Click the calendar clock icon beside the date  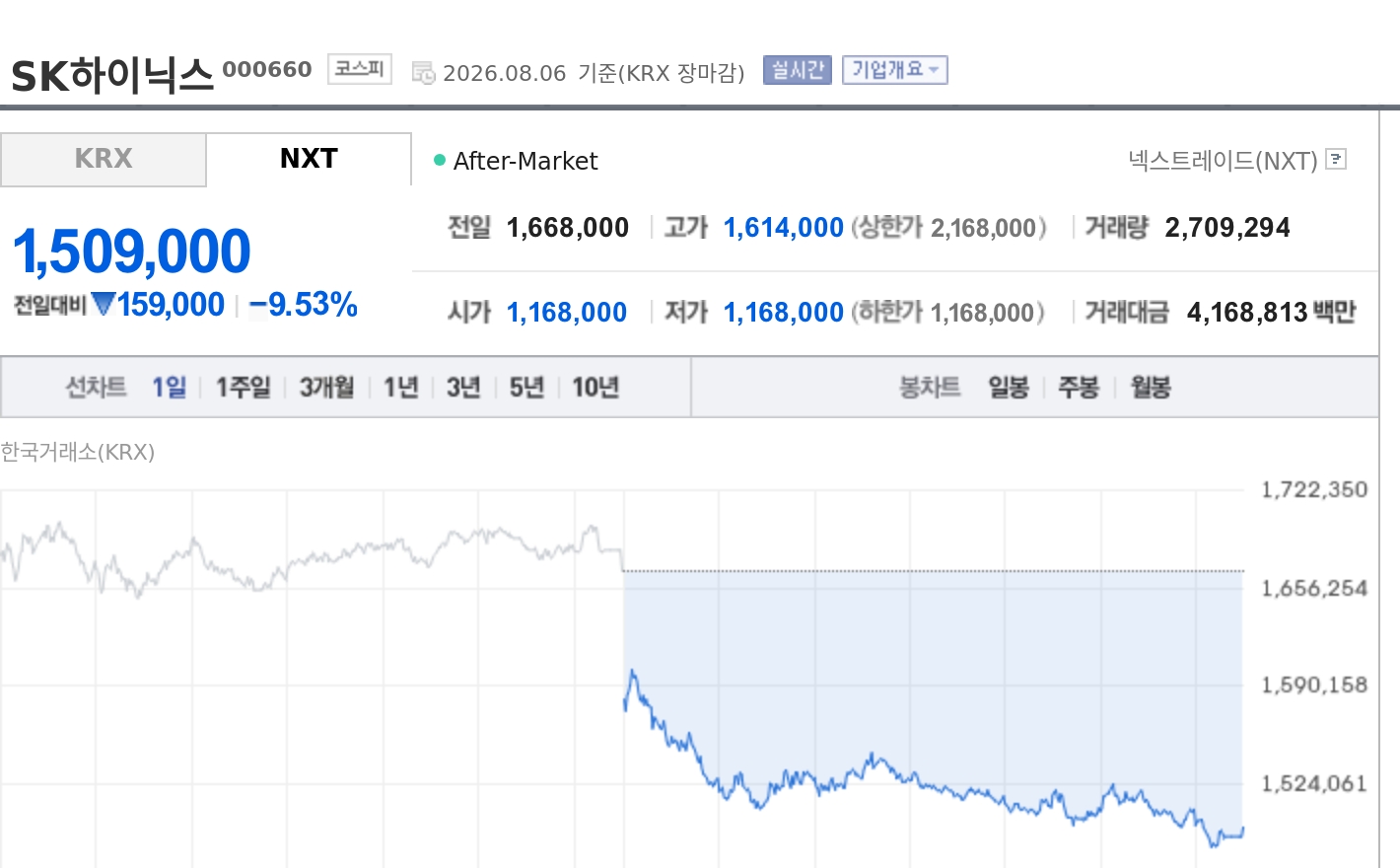pyautogui.click(x=423, y=73)
